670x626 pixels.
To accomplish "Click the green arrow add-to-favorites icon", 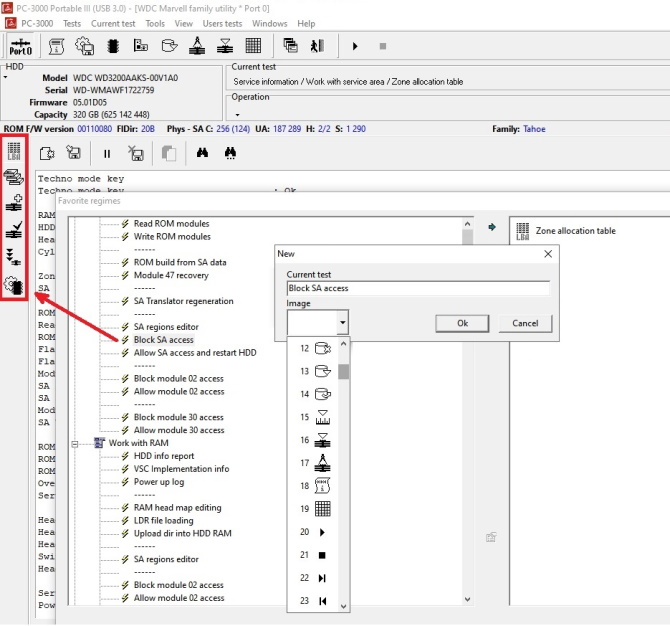I will (492, 227).
